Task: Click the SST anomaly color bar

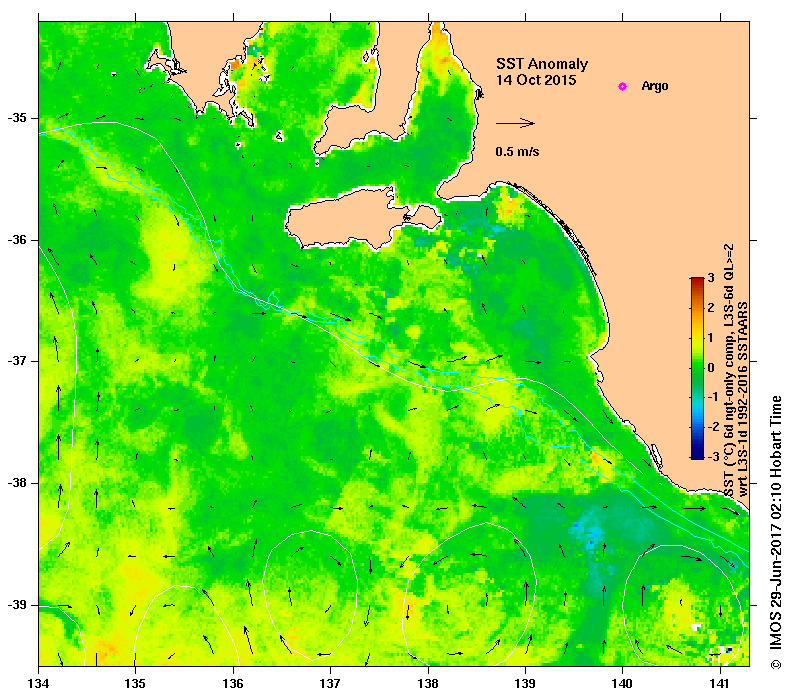Action: click(697, 368)
